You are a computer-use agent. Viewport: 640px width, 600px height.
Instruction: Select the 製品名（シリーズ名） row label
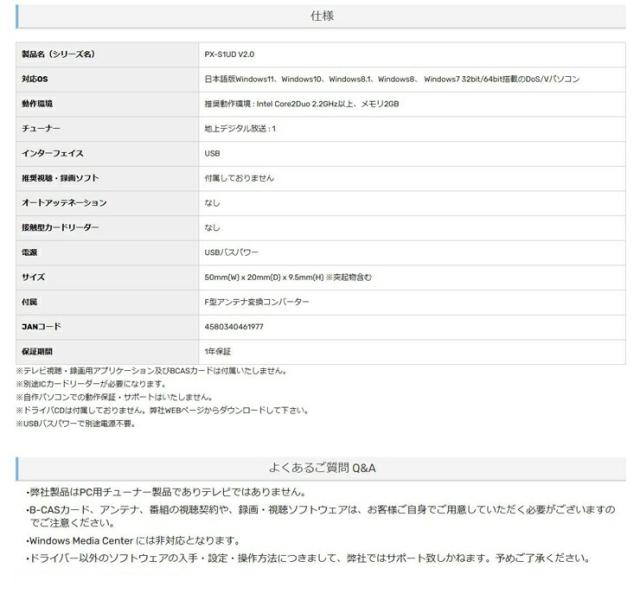[x=58, y=54]
